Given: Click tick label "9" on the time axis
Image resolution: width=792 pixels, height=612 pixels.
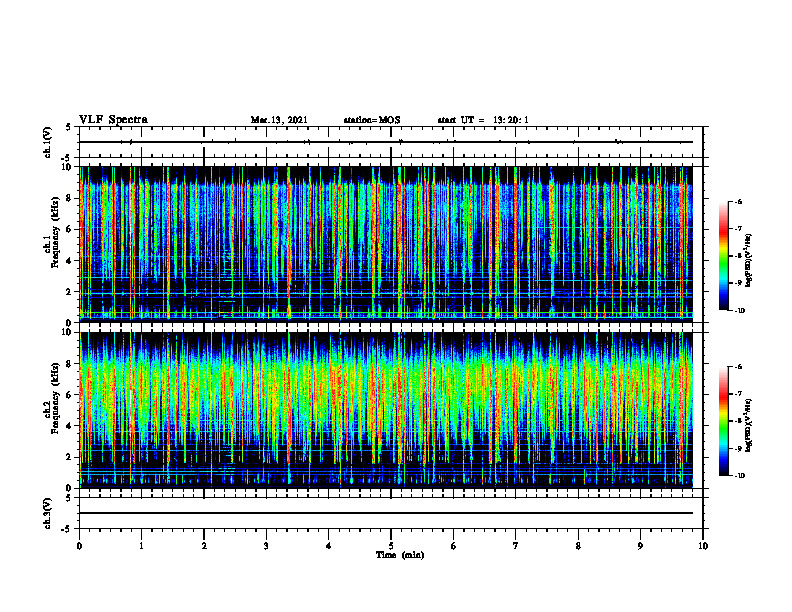Looking at the screenshot, I should 640,546.
